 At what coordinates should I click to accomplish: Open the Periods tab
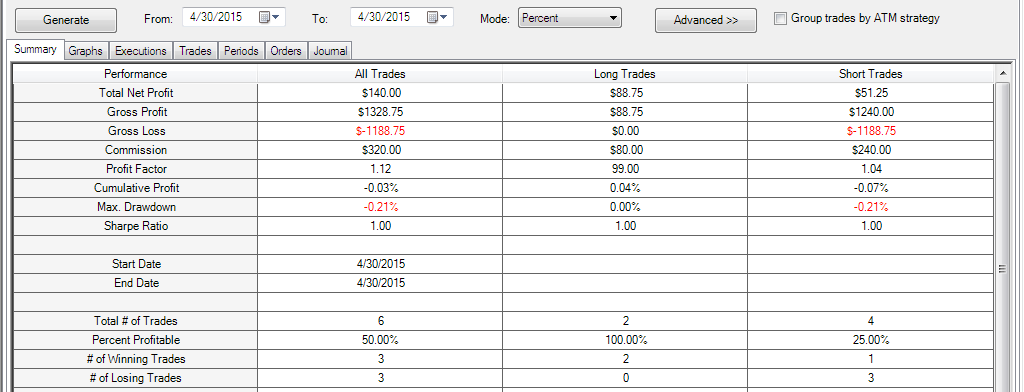point(242,51)
